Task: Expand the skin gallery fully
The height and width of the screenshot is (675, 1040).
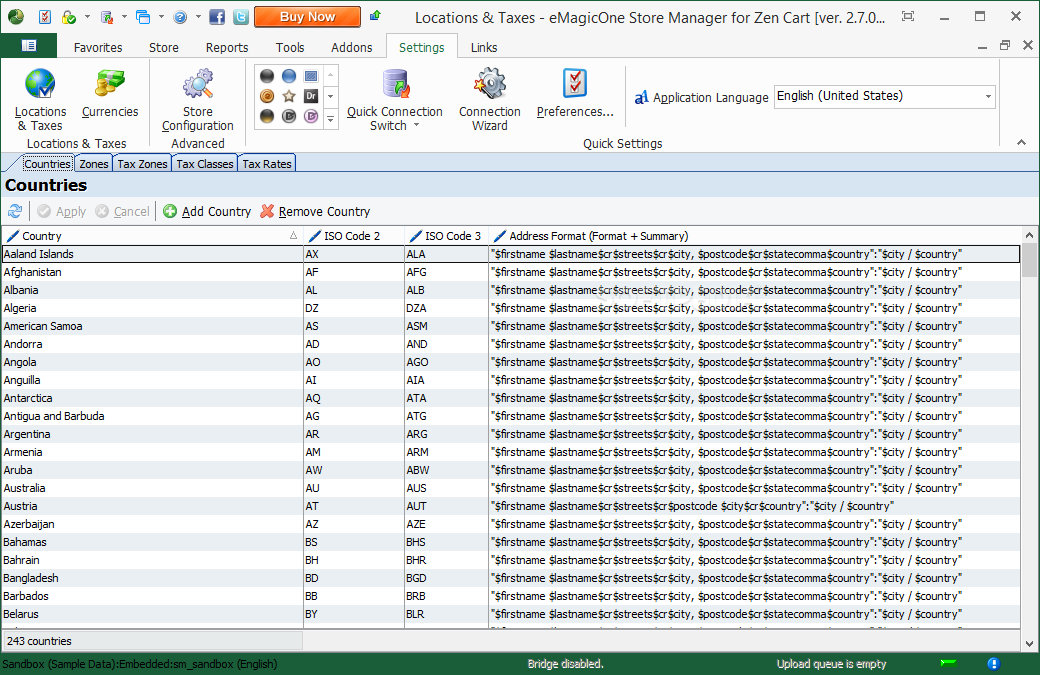Action: [x=330, y=118]
